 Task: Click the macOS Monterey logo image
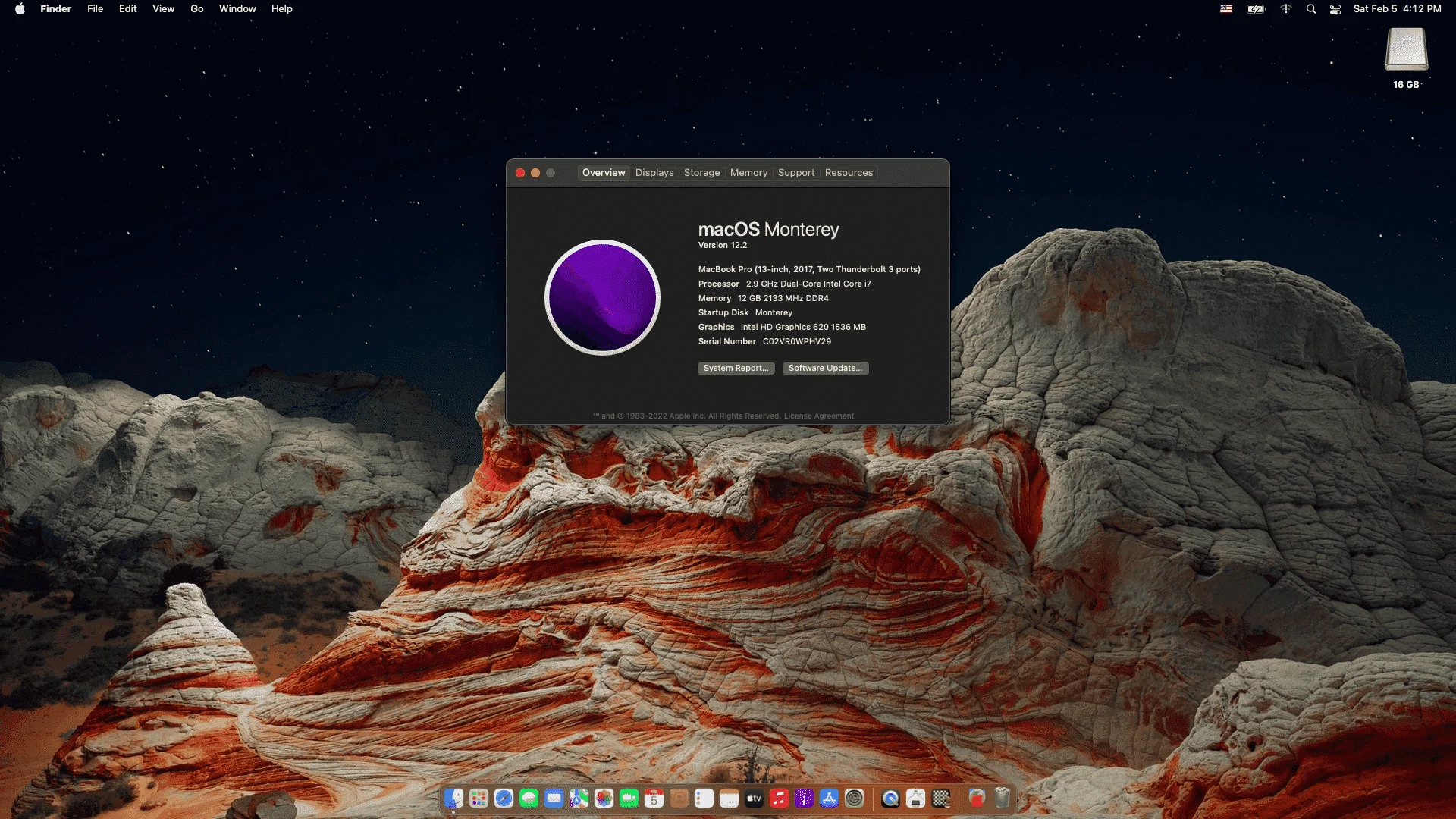(x=603, y=297)
